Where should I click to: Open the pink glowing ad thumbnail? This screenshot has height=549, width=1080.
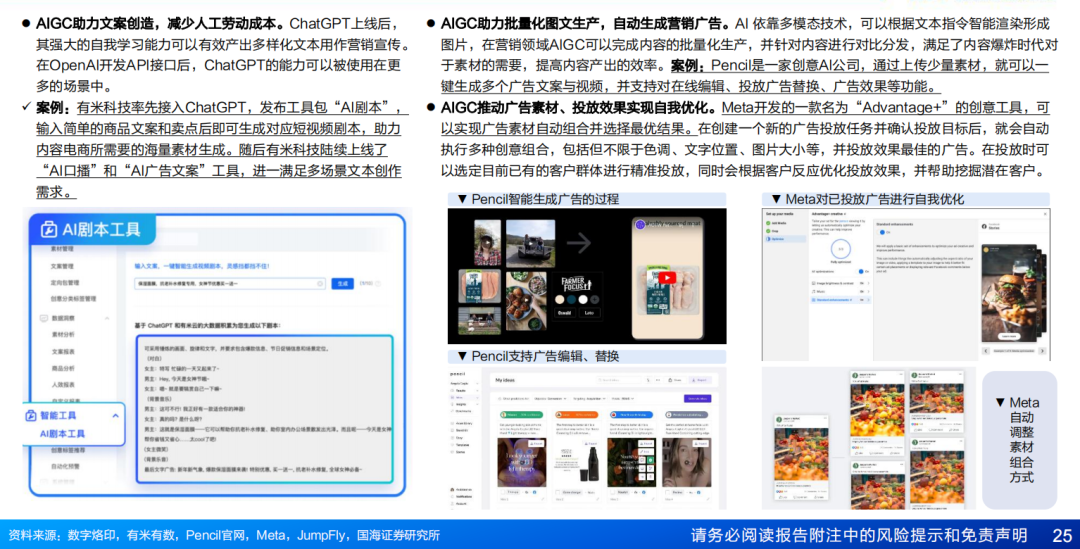pyautogui.click(x=521, y=463)
